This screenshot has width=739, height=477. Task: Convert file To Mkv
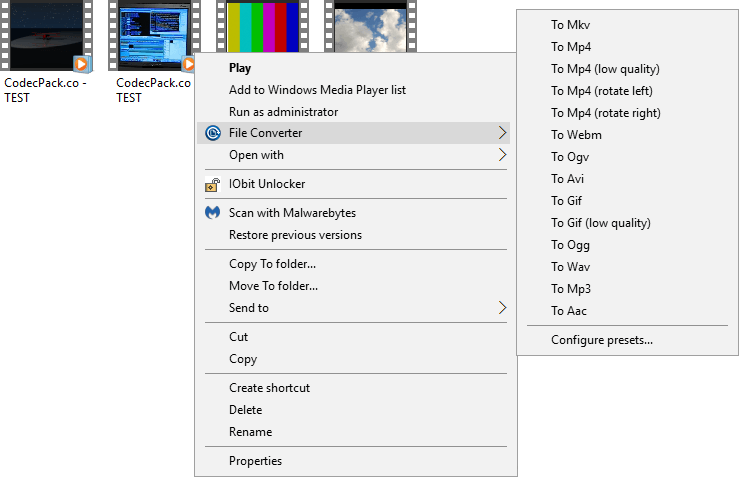(x=571, y=24)
